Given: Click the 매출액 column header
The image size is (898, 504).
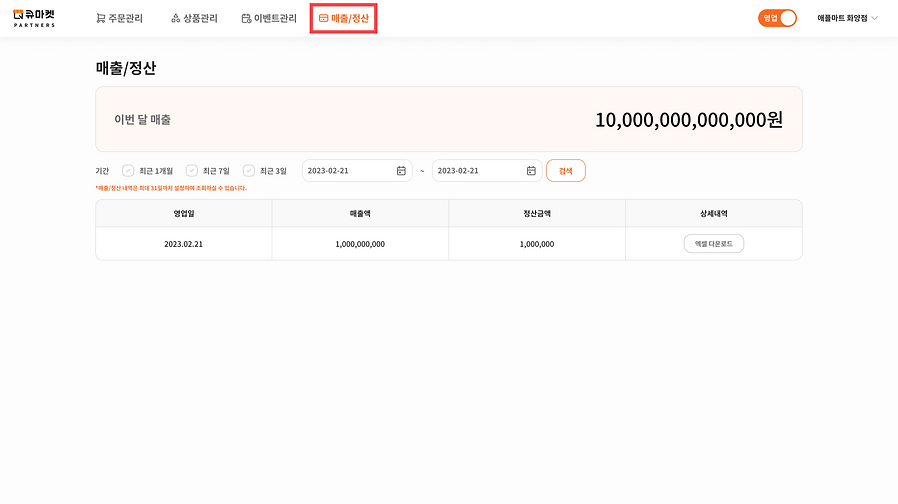Looking at the screenshot, I should click(x=360, y=213).
